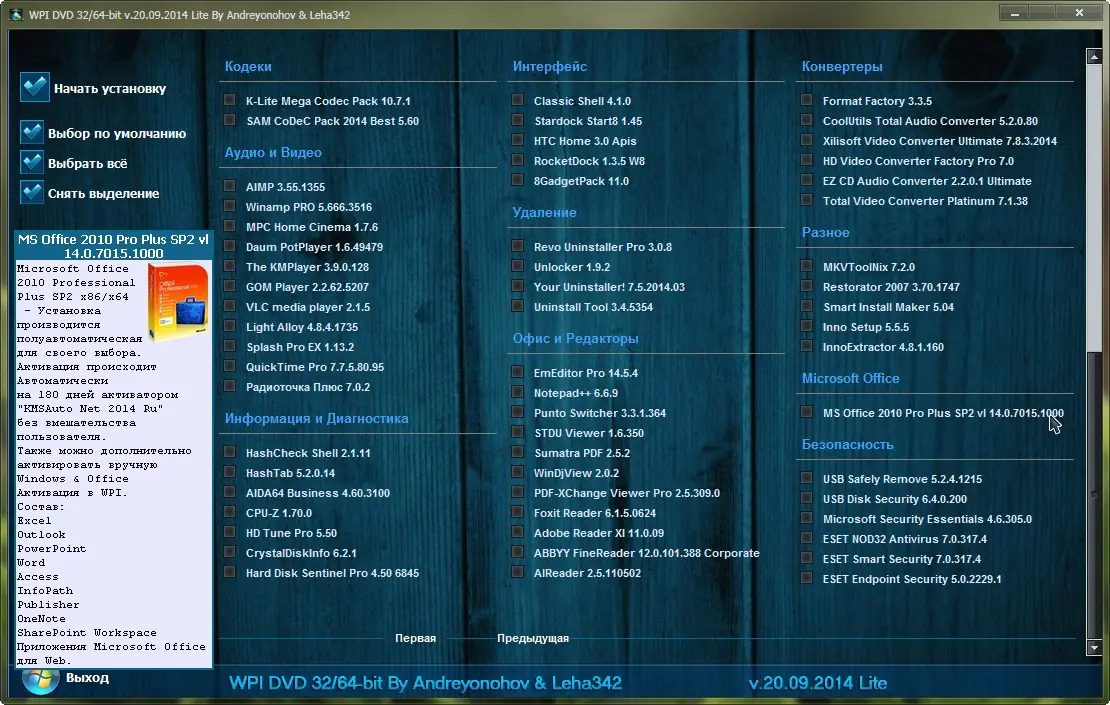Click the Smart Install Maker 5.04 label

tap(888, 307)
